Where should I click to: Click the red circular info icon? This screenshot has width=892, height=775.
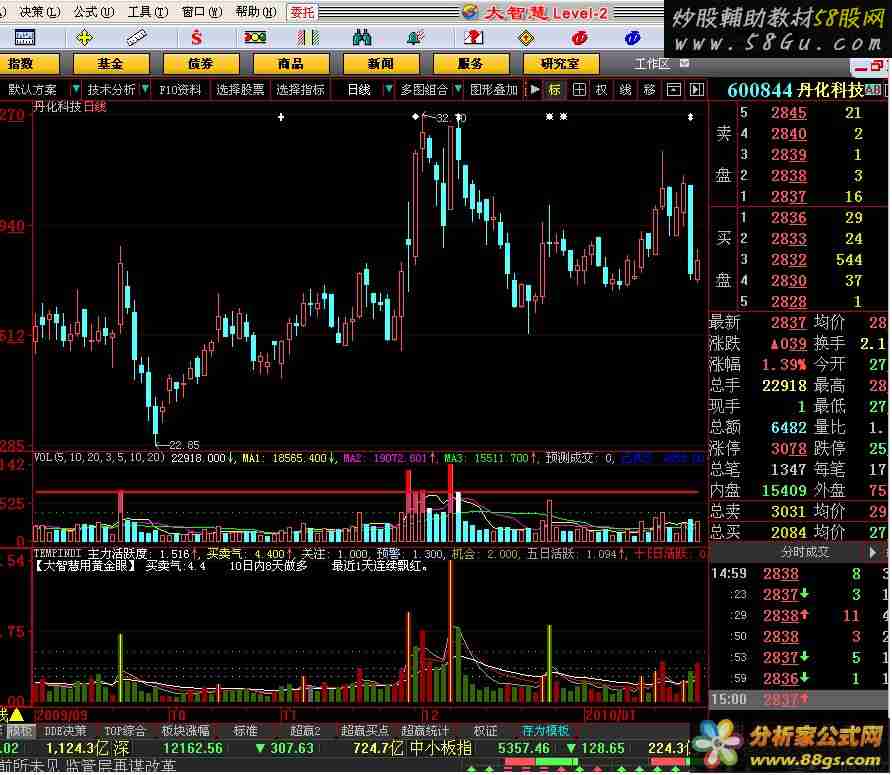click(579, 38)
